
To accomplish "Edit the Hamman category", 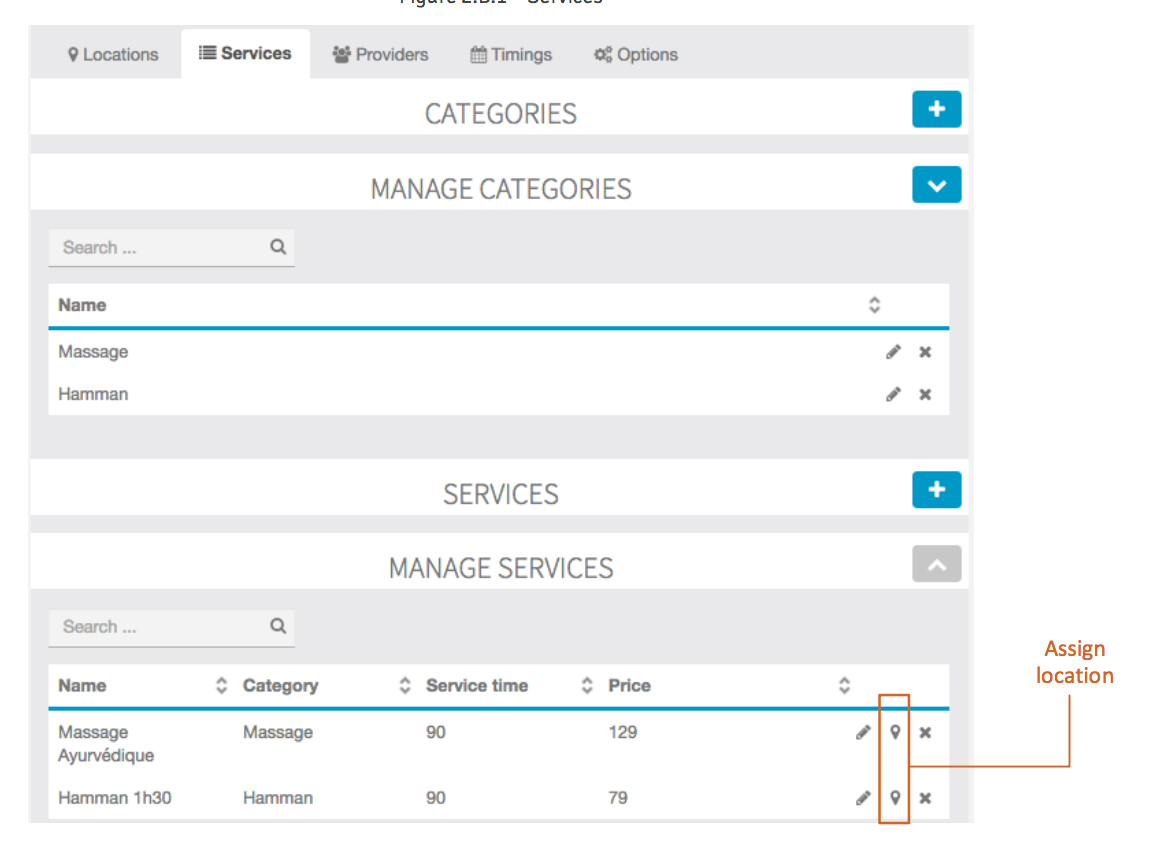I will (893, 394).
